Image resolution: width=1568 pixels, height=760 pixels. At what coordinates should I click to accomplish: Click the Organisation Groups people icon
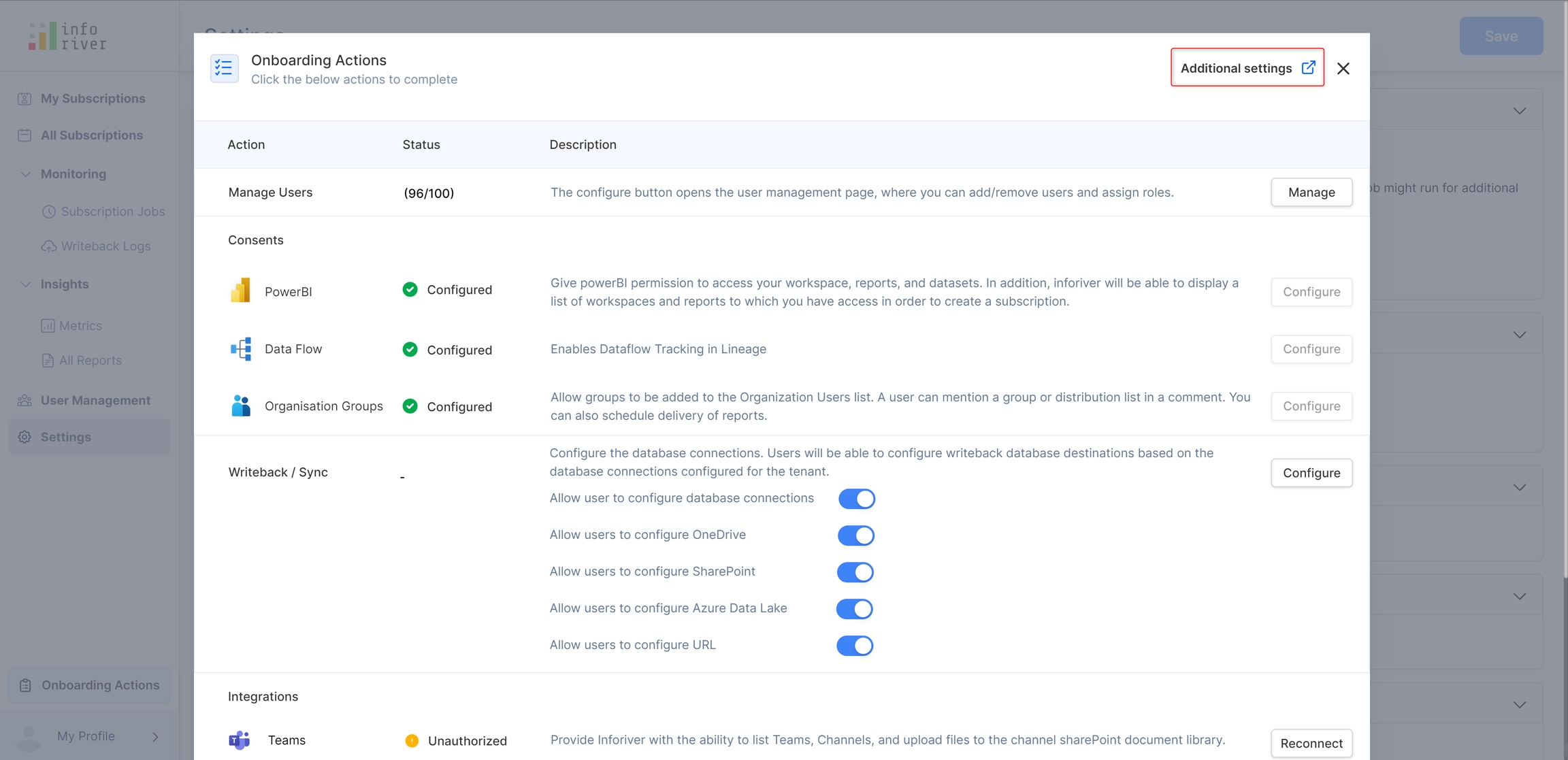240,406
